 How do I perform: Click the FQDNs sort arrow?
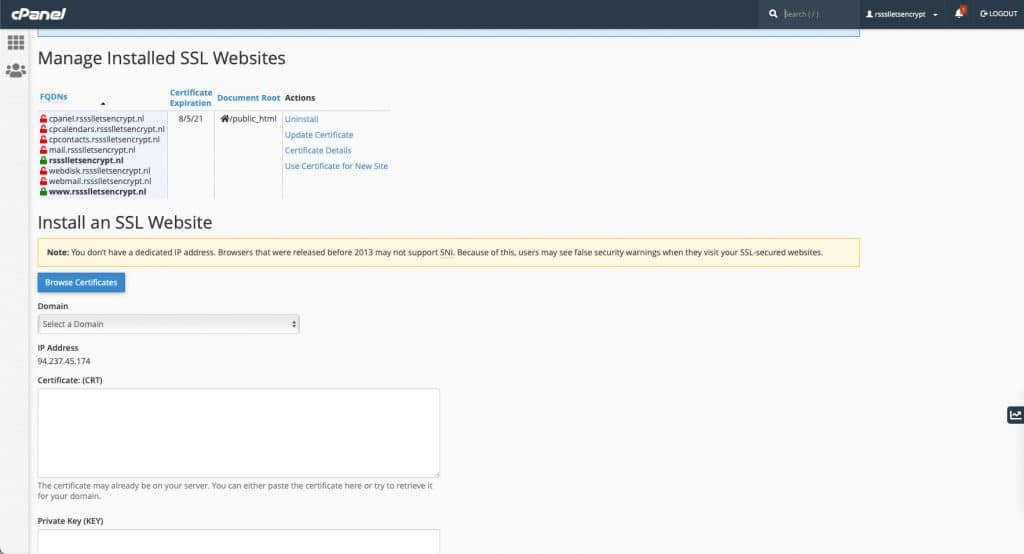click(103, 104)
